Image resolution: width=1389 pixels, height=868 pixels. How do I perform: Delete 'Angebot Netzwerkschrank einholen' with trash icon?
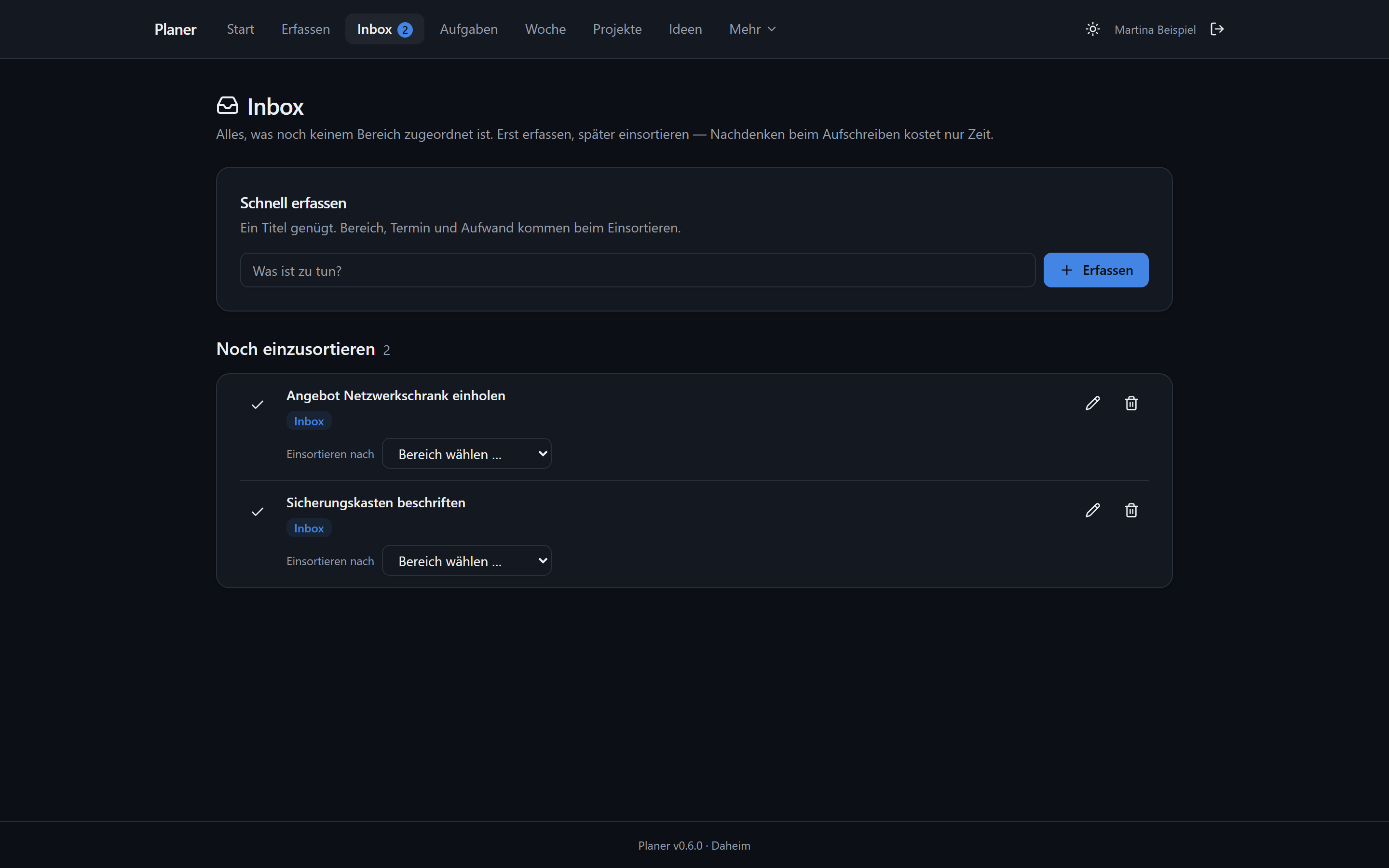[1130, 403]
